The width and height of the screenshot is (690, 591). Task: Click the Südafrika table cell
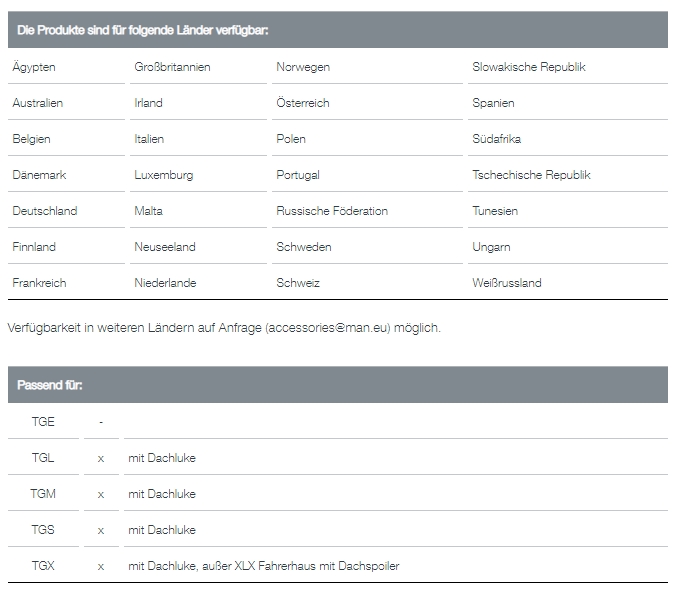497,139
